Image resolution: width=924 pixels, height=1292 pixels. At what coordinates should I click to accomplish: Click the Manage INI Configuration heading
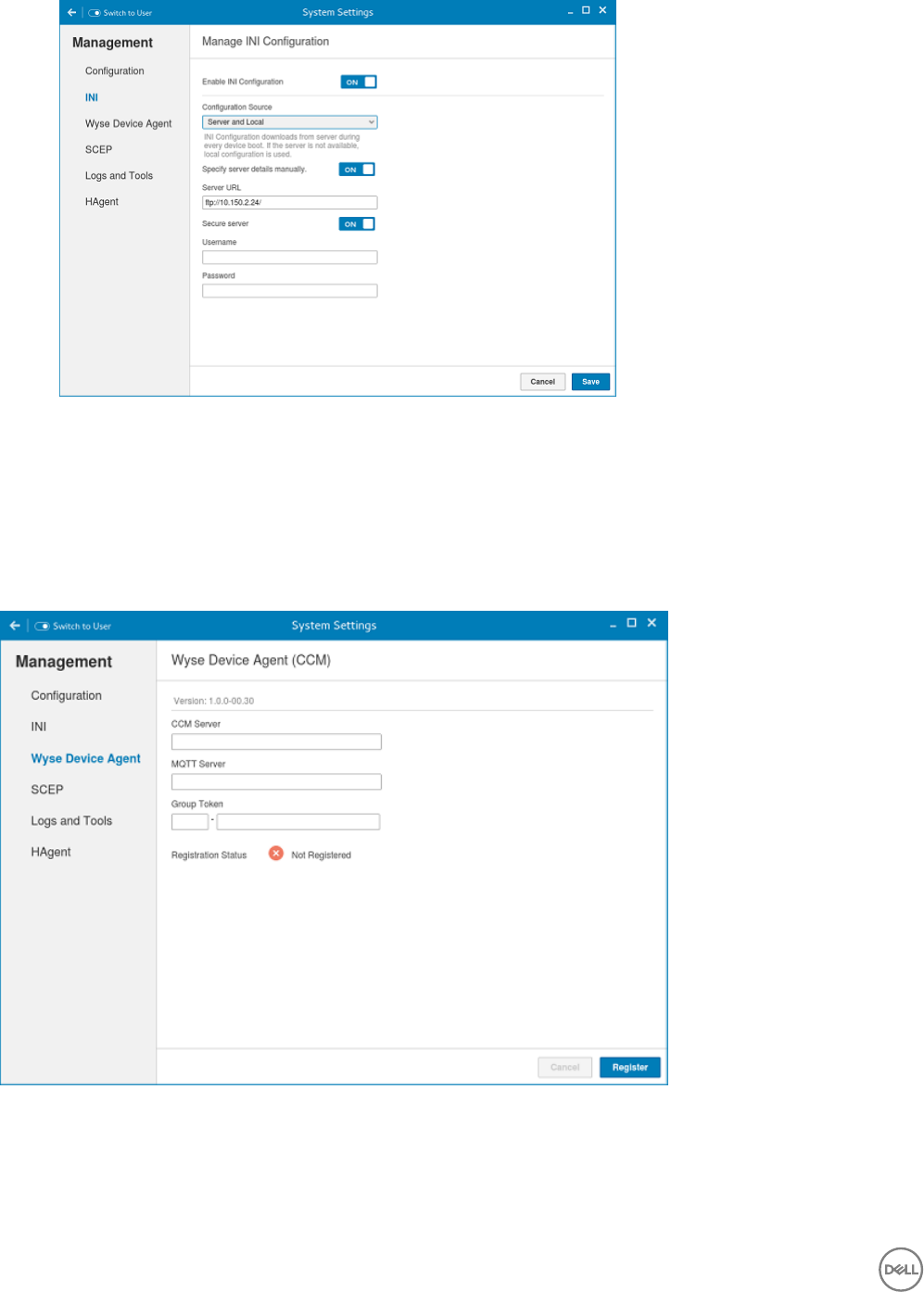(x=266, y=42)
